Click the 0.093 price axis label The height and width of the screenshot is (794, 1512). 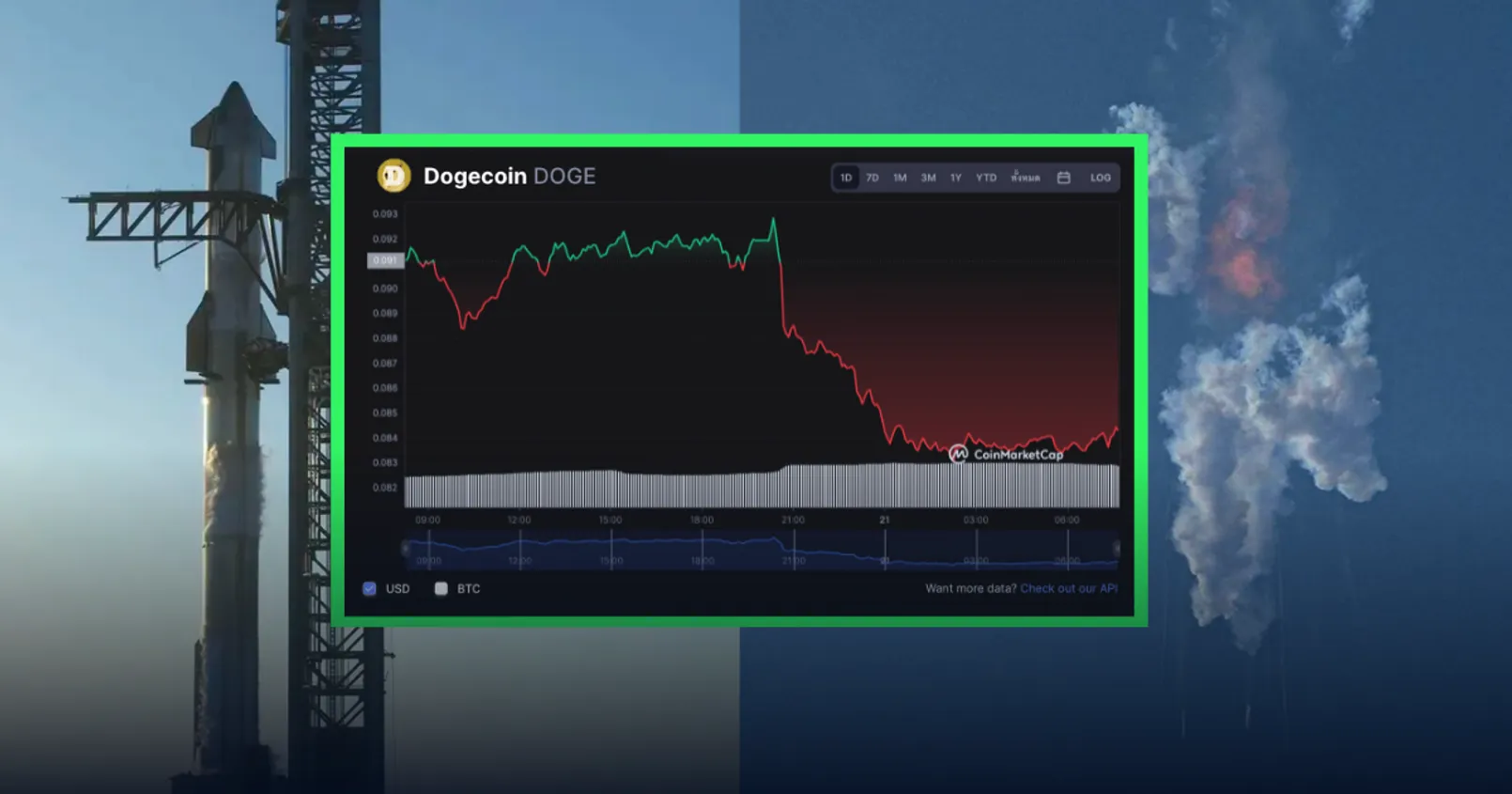(385, 214)
